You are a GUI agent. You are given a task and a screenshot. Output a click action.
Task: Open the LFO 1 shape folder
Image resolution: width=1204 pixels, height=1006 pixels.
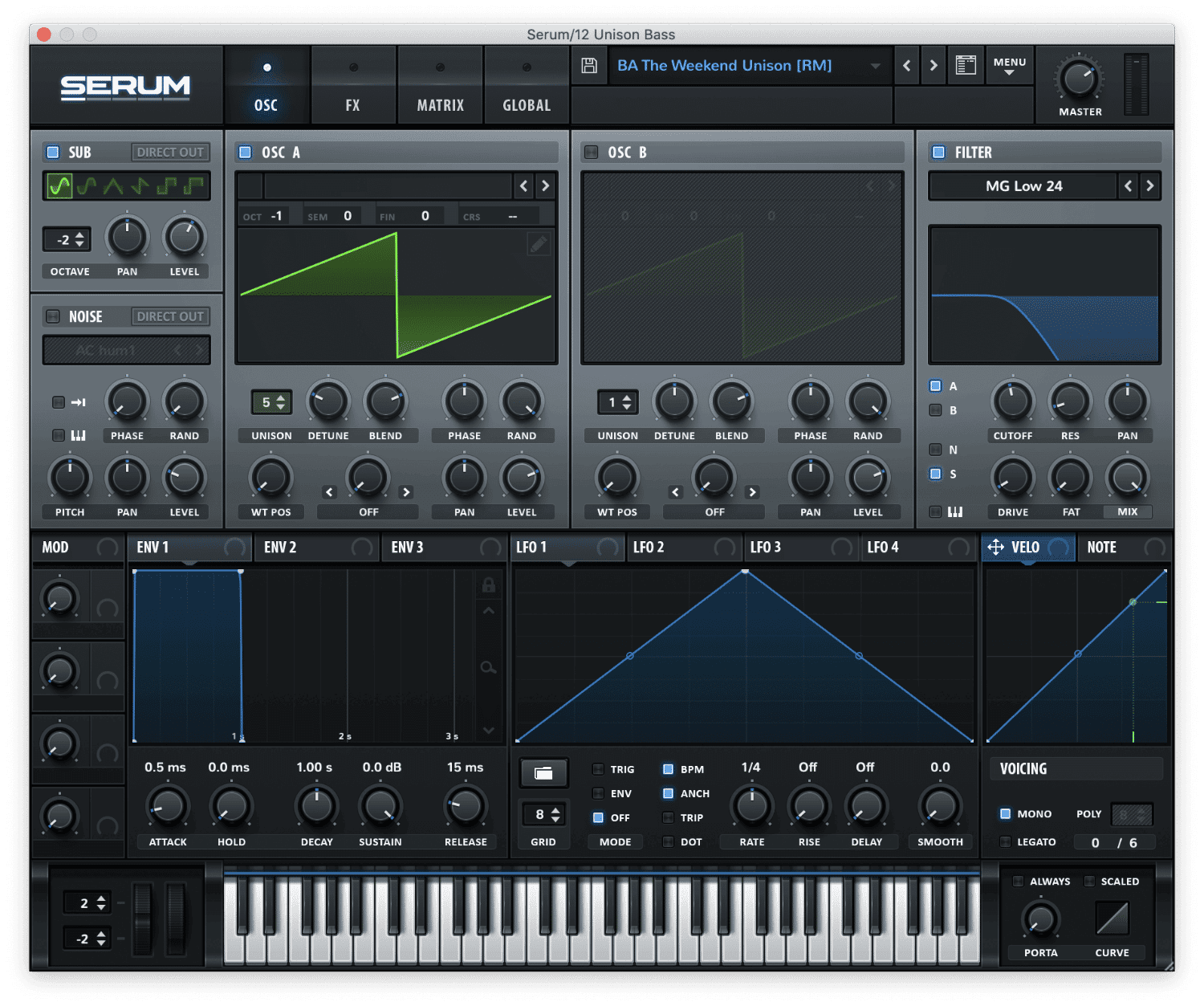543,773
